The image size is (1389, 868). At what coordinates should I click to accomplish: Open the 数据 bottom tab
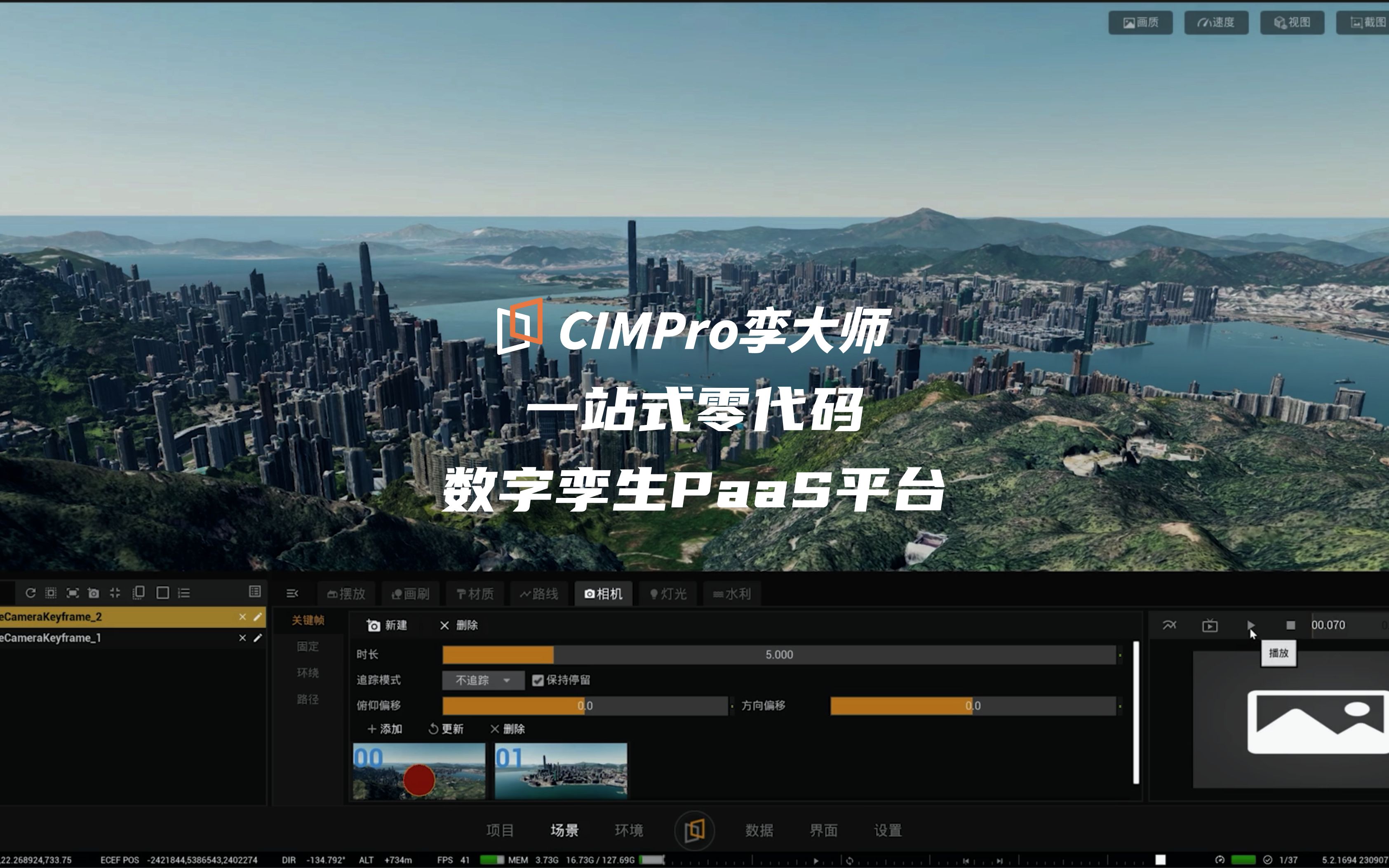(x=759, y=830)
